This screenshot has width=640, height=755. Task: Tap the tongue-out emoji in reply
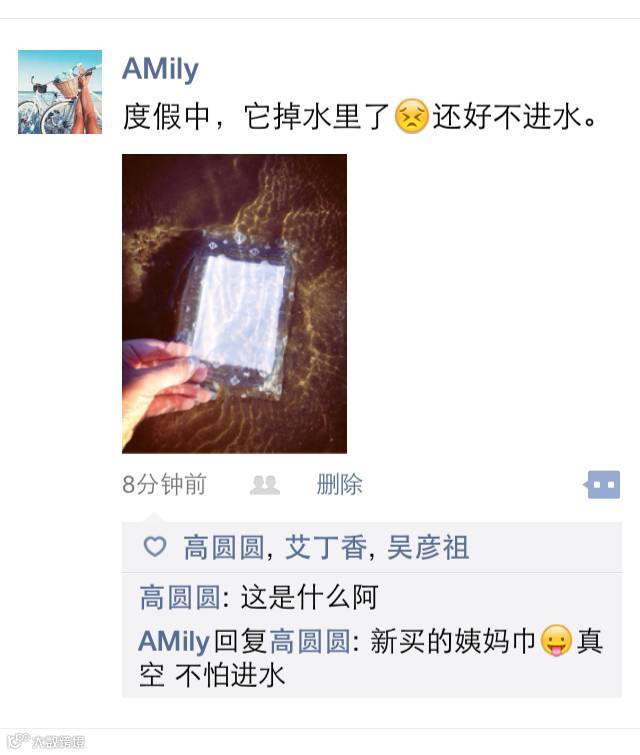556,640
